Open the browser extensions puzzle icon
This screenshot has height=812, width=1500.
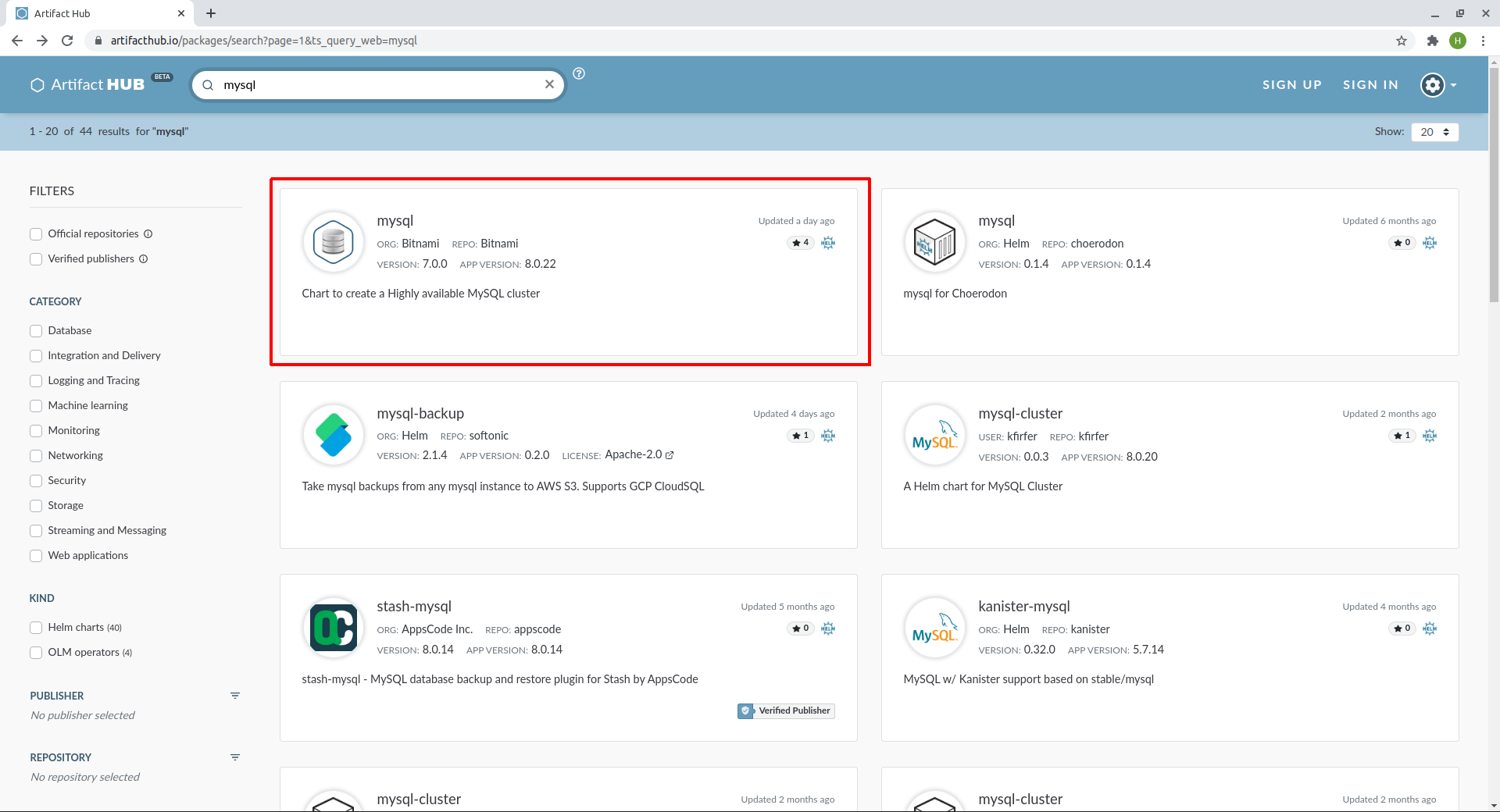[x=1432, y=41]
